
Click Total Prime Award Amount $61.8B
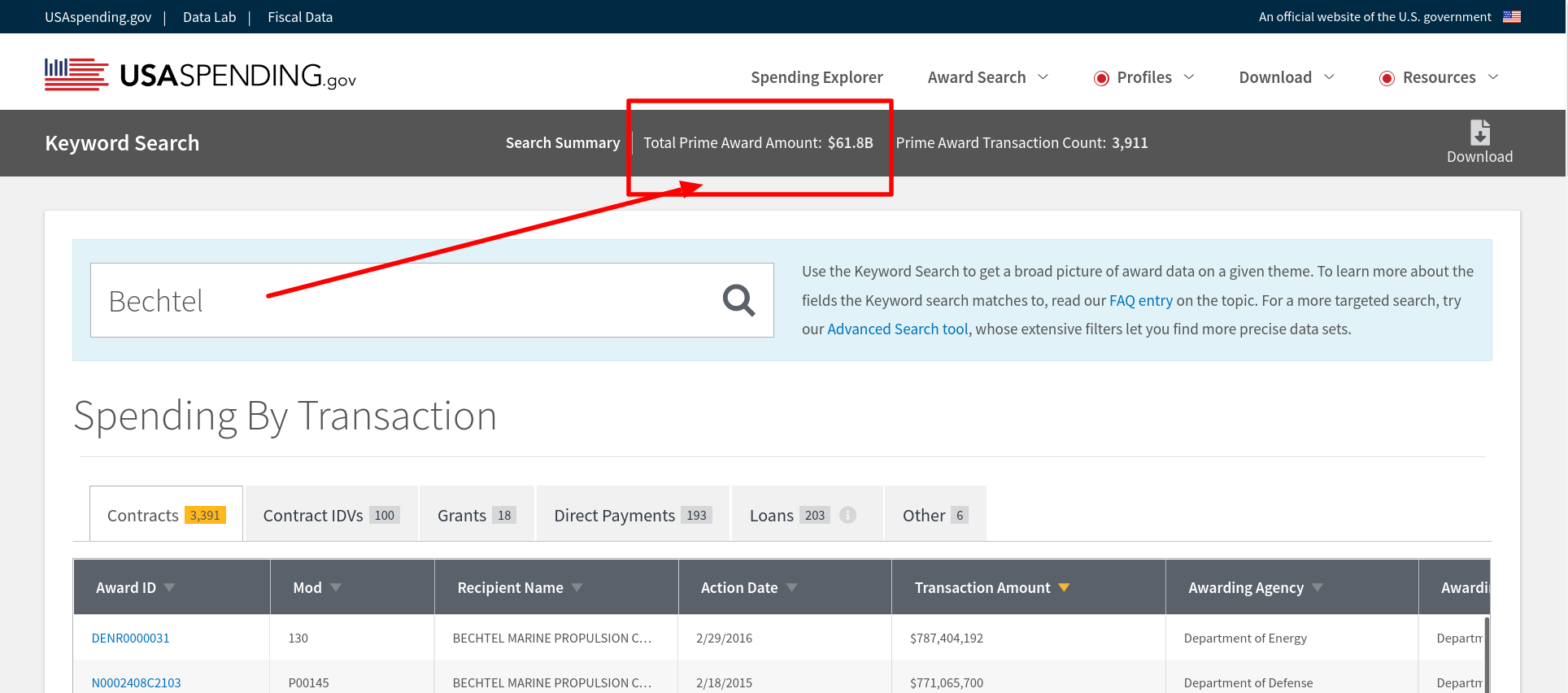click(758, 142)
